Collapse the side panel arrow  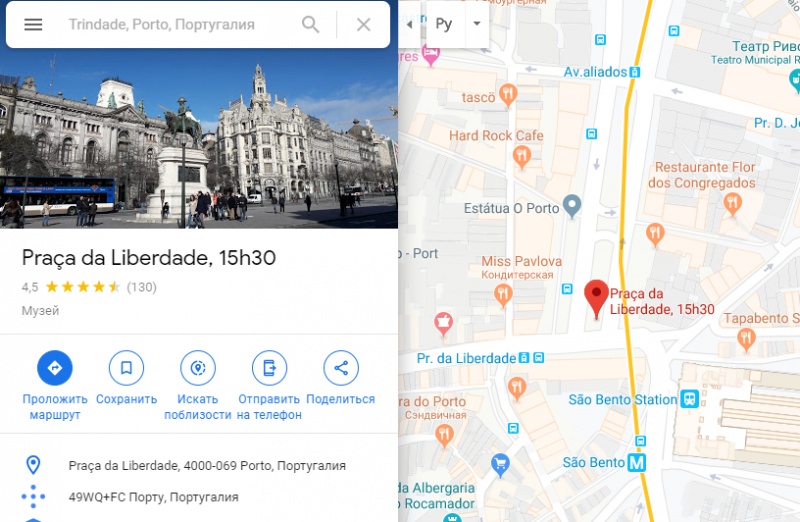click(x=409, y=24)
